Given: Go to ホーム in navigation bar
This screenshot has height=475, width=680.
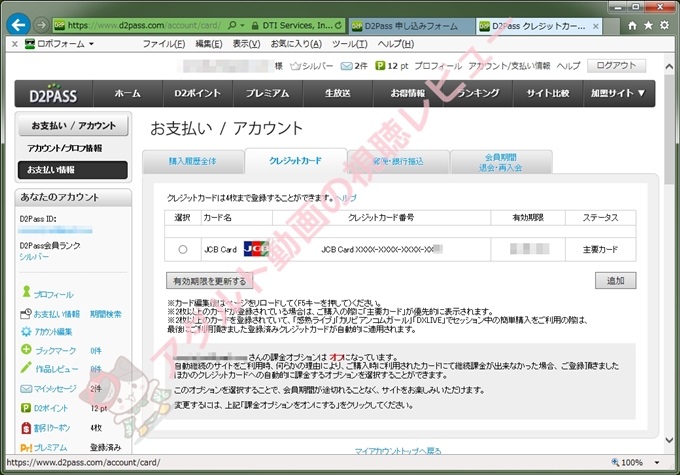Looking at the screenshot, I should click(128, 93).
